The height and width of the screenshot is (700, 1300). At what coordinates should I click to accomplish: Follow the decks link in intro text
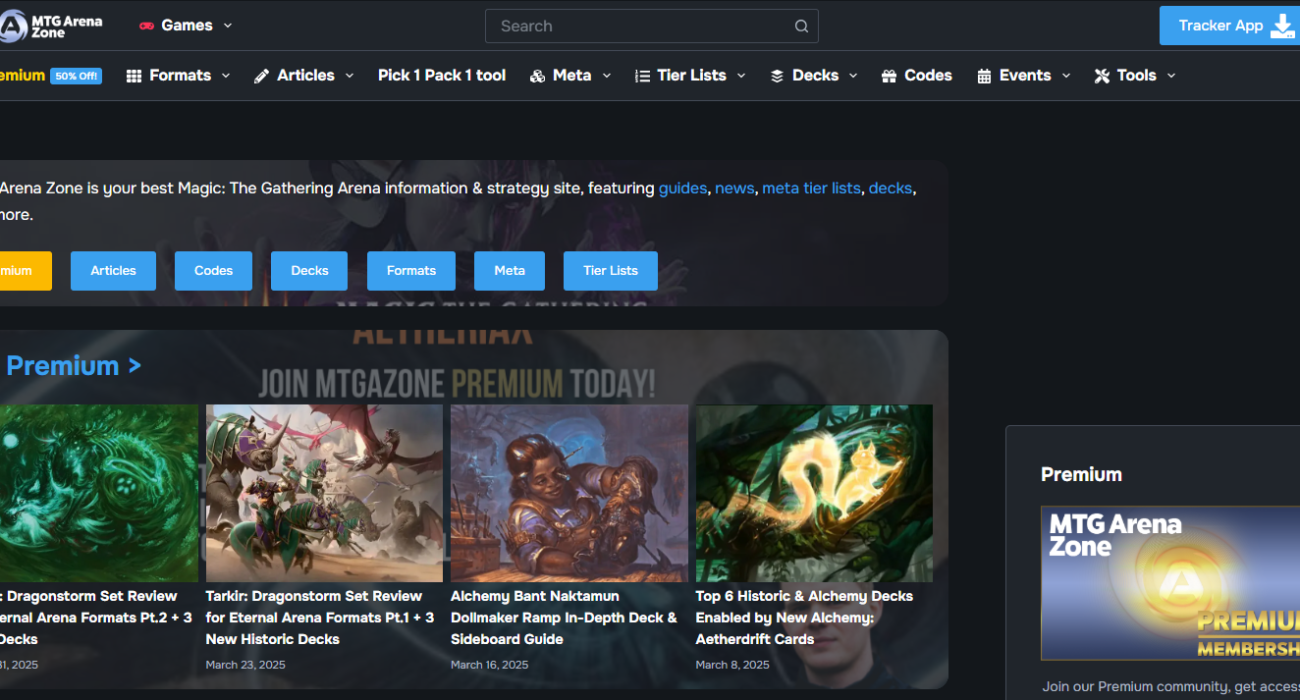tap(890, 188)
